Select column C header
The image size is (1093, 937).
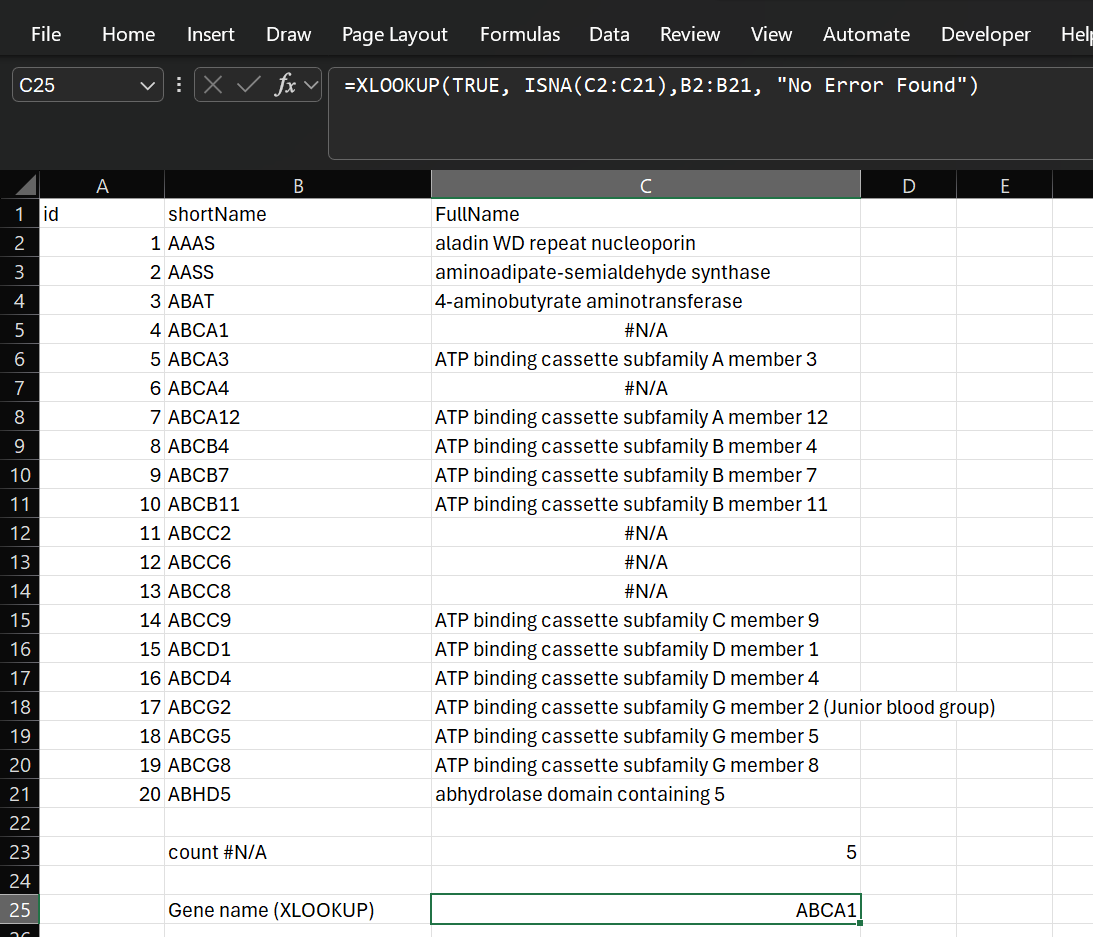coord(645,184)
